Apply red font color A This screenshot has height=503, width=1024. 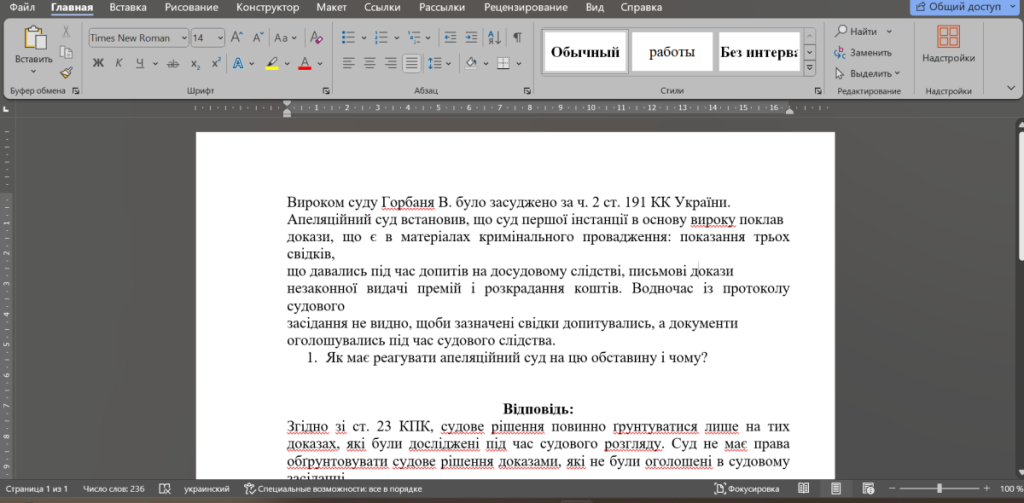click(x=304, y=63)
